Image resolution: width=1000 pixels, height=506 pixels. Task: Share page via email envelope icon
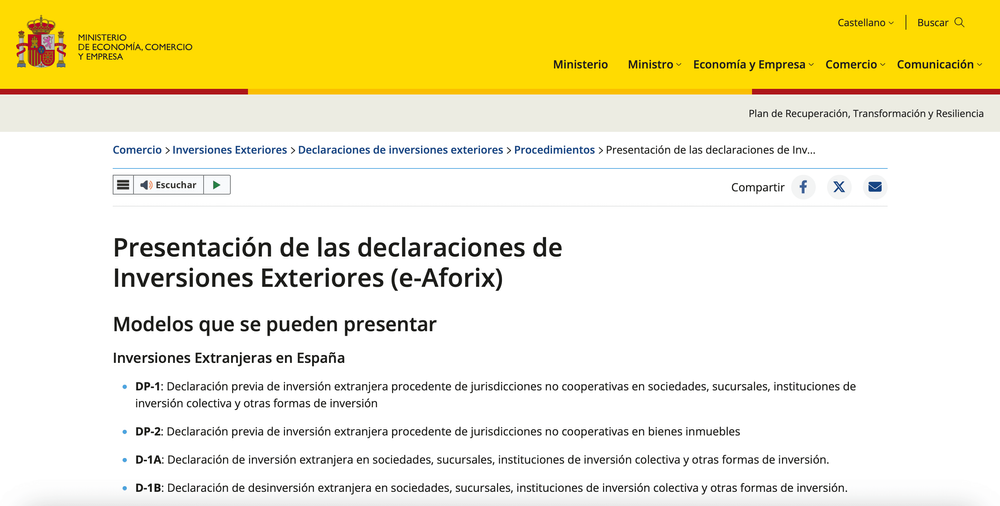(875, 187)
